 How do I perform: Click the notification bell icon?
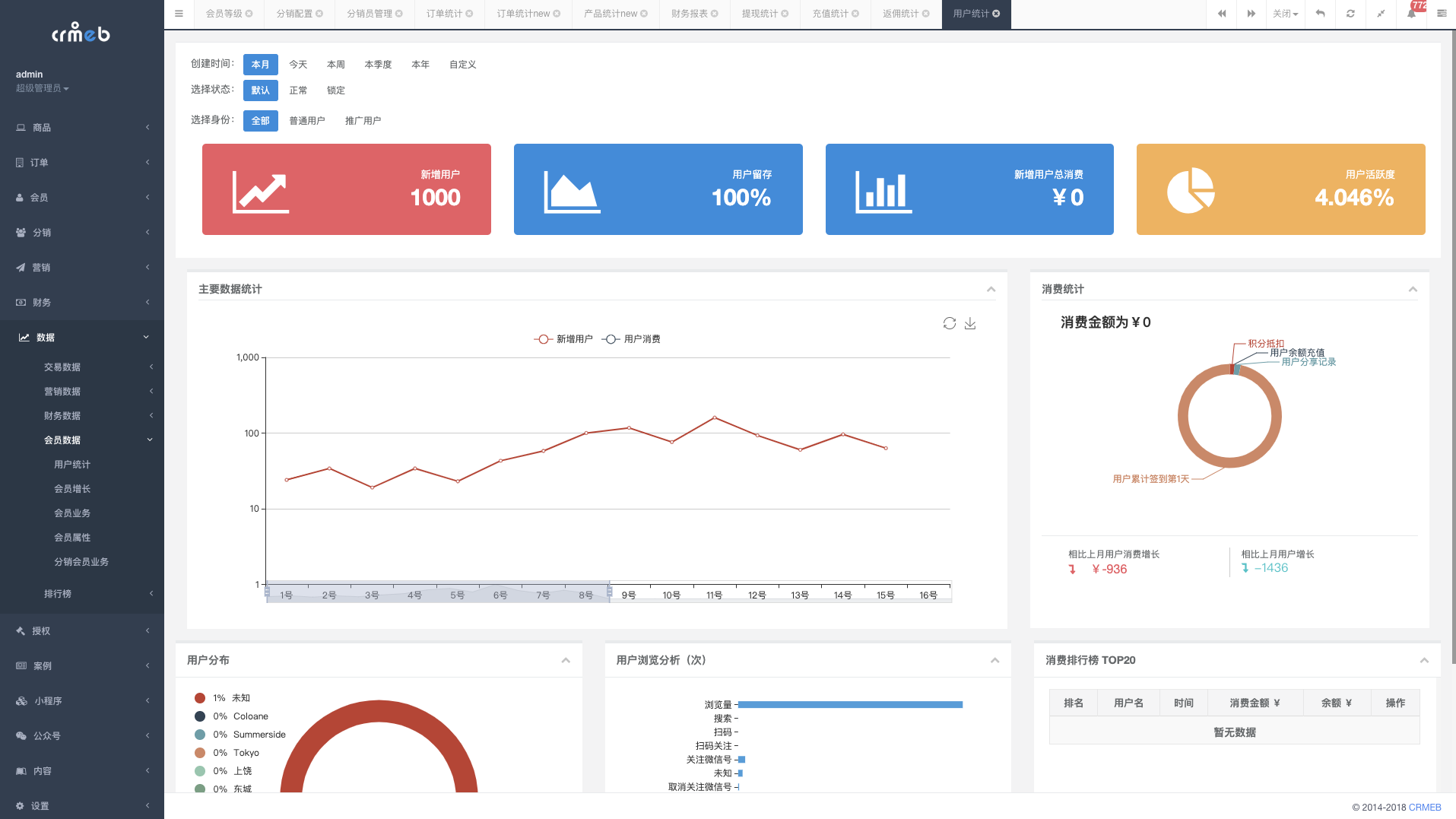(x=1411, y=14)
